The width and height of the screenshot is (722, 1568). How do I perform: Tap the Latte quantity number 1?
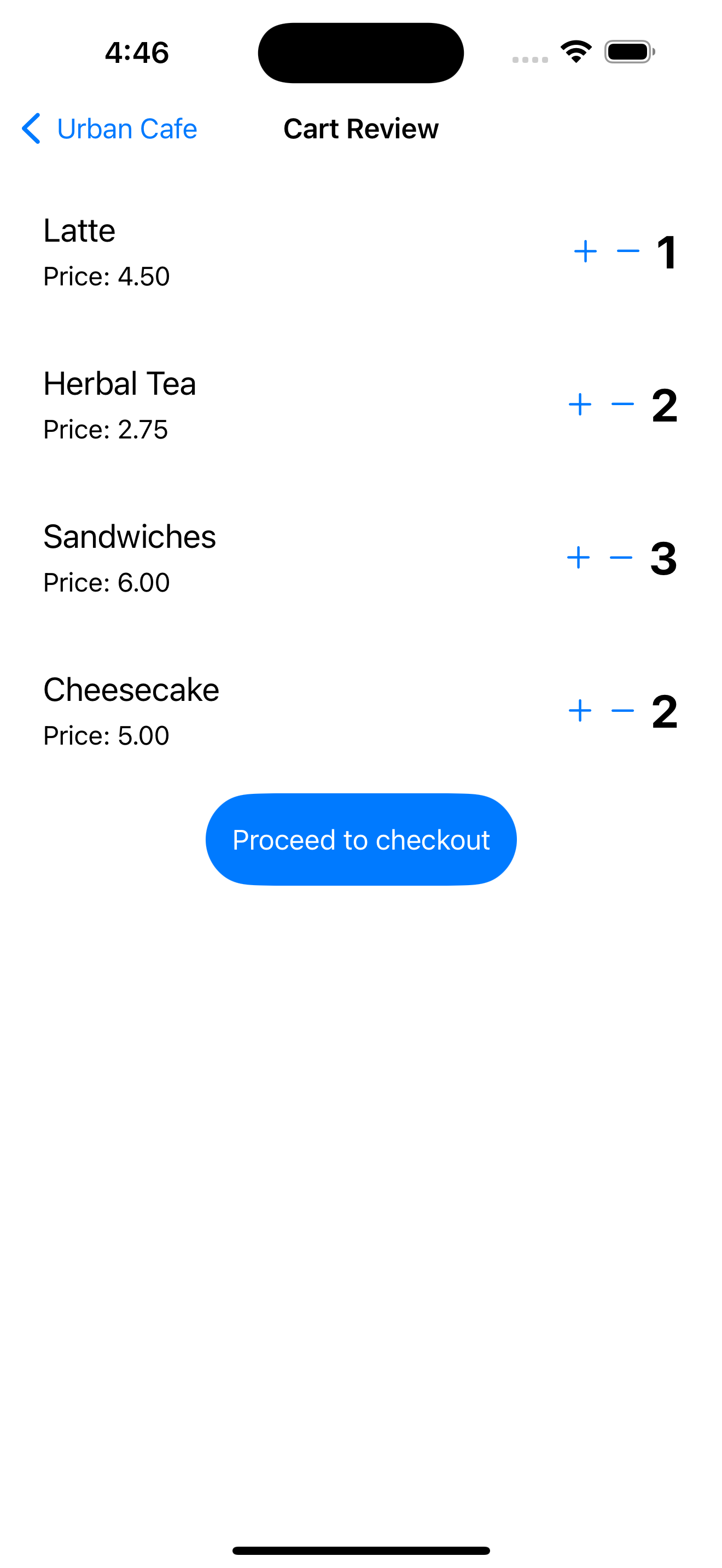[667, 252]
